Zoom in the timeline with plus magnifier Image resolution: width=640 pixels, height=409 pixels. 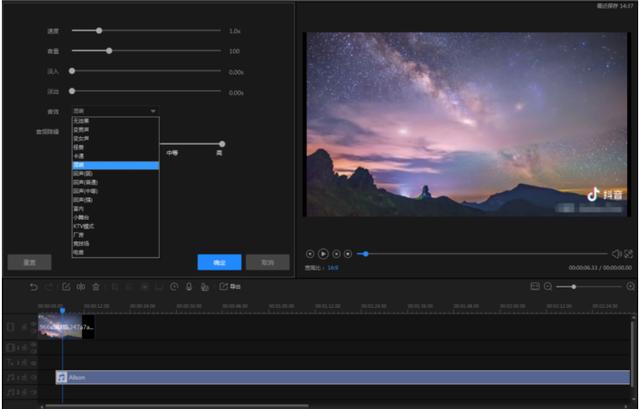[631, 287]
